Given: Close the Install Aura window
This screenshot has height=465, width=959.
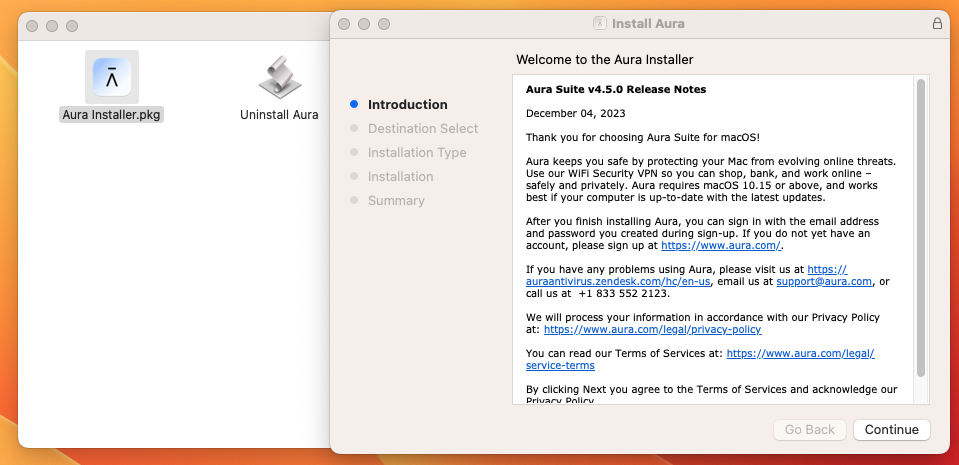Looking at the screenshot, I should point(344,24).
